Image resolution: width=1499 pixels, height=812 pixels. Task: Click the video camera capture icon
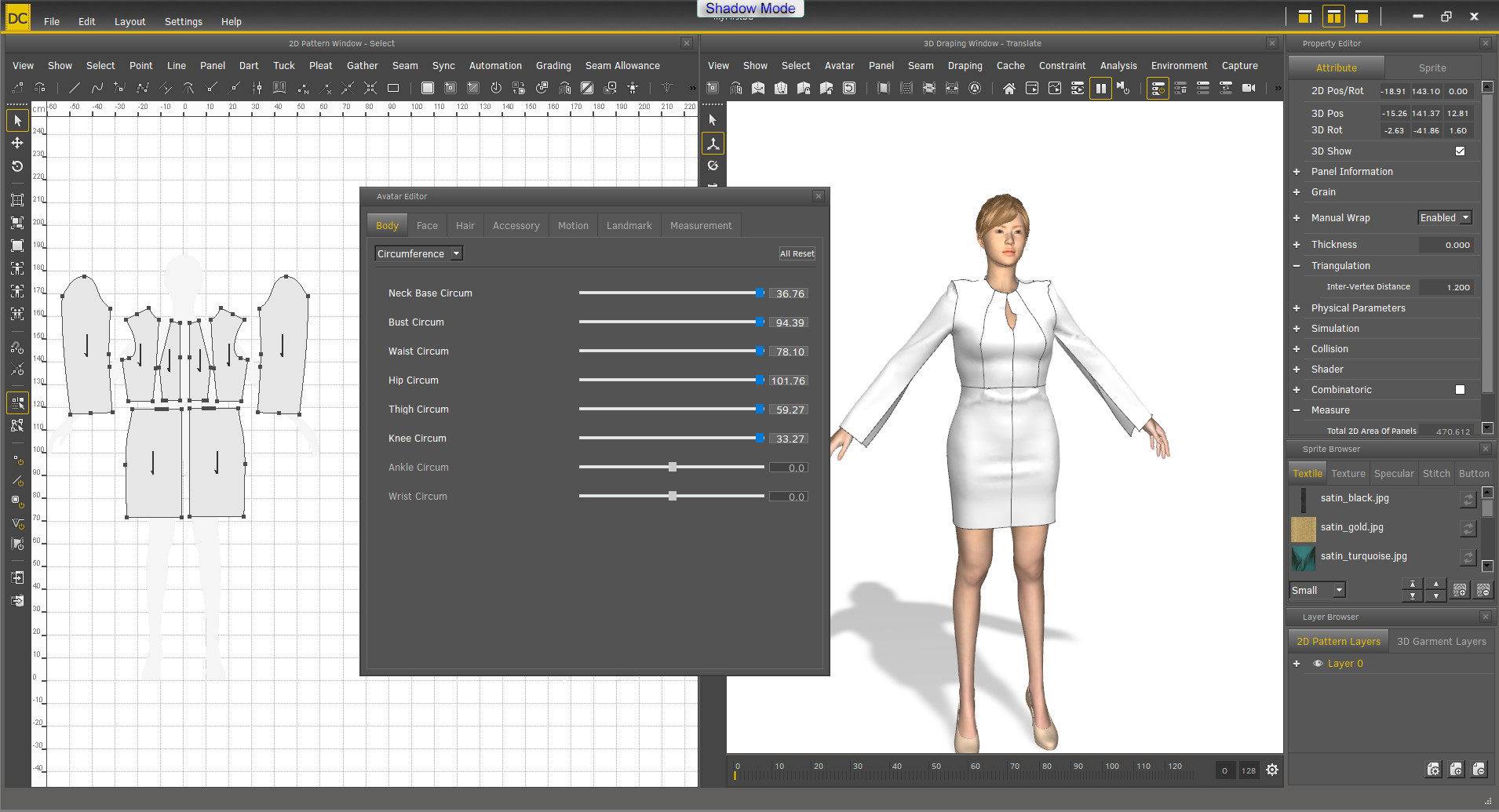click(1249, 89)
